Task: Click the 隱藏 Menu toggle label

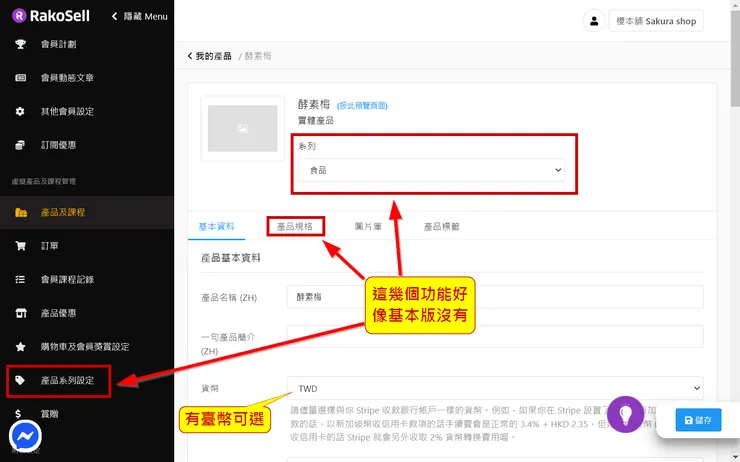Action: pos(145,17)
